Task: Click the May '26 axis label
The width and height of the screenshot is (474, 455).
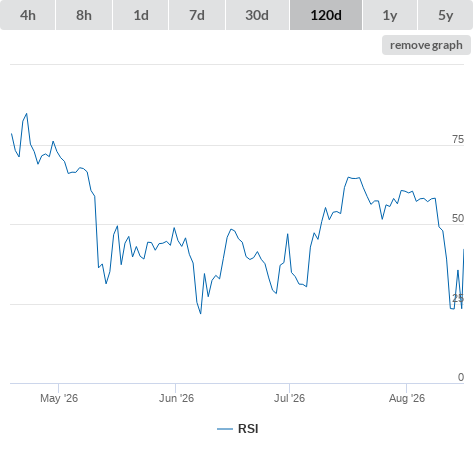Action: [x=59, y=398]
